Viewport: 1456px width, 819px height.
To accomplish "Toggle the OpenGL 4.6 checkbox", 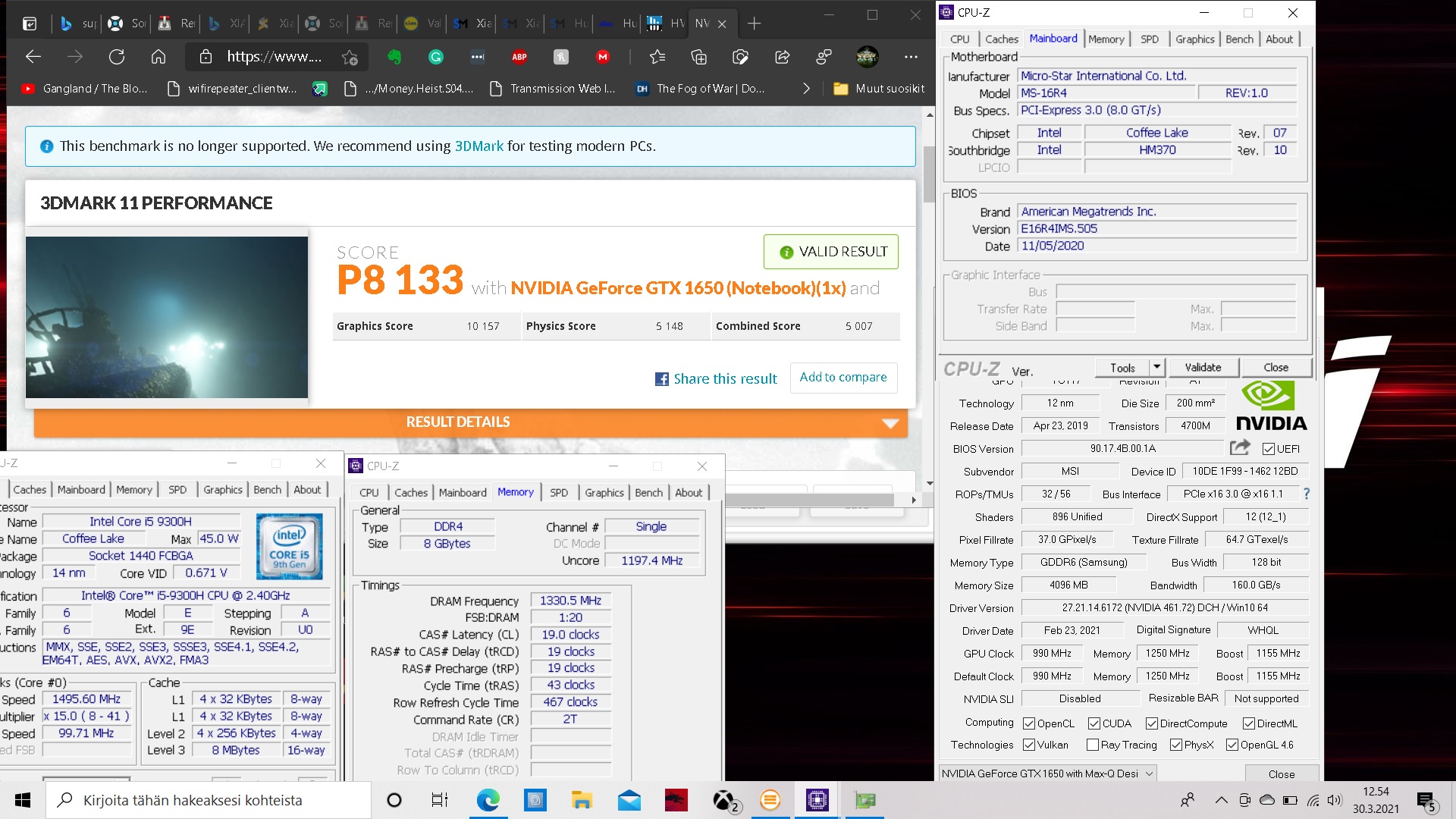I will (x=1232, y=745).
